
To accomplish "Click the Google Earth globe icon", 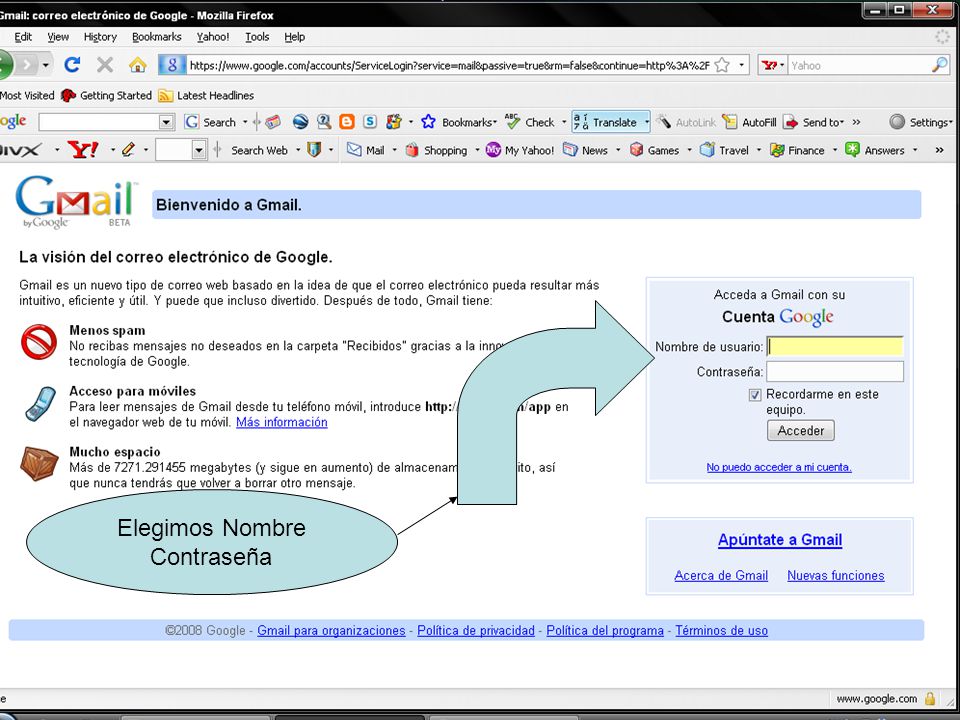I will click(x=300, y=122).
